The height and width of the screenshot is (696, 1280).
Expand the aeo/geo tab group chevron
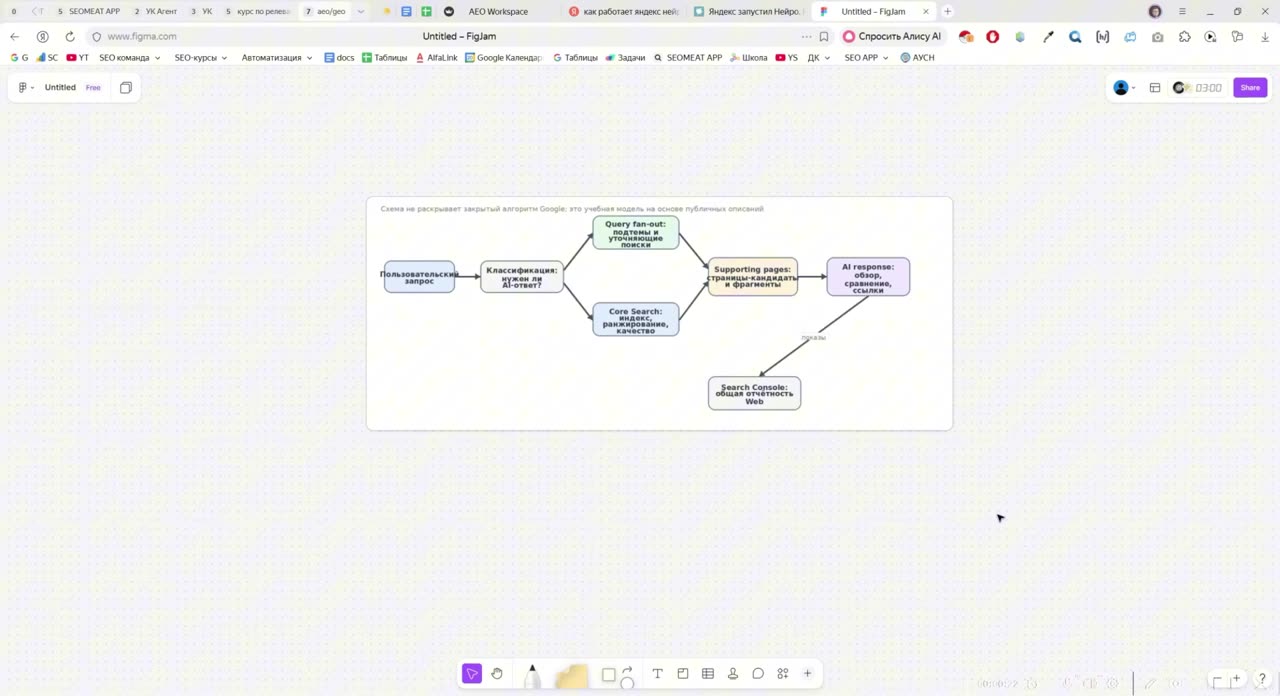point(360,12)
